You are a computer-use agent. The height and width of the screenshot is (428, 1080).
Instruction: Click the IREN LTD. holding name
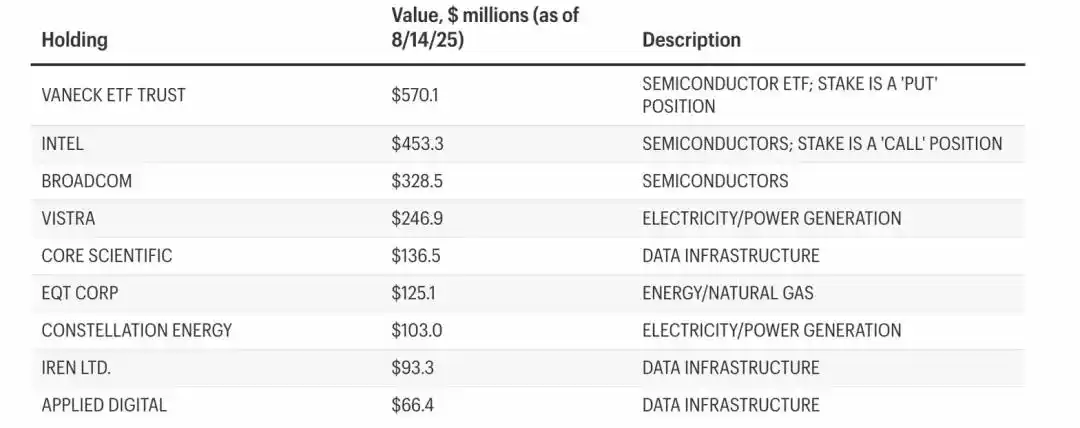click(76, 367)
